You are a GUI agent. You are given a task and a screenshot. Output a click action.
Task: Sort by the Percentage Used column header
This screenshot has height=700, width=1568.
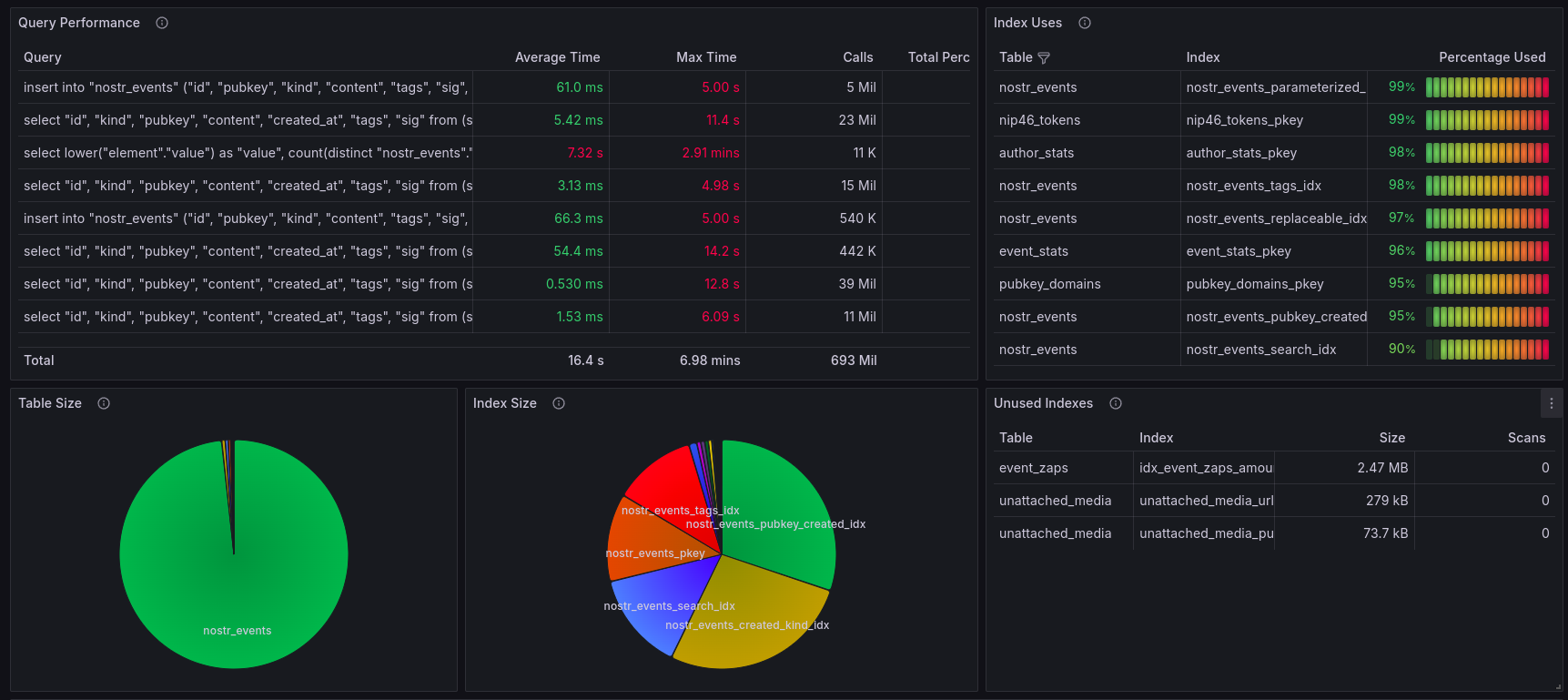1492,57
